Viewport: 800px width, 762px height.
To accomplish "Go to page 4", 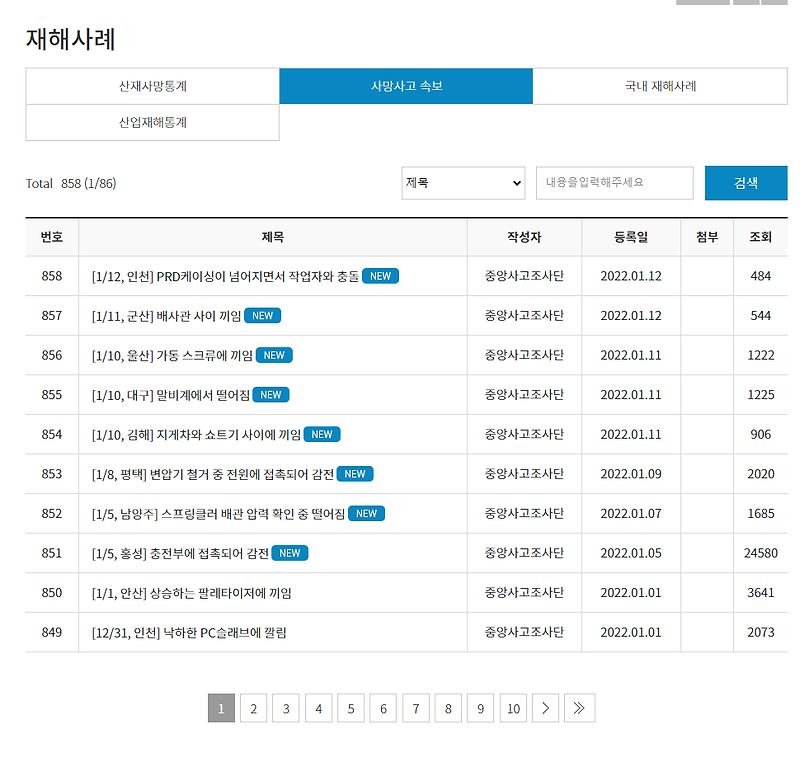I will (x=318, y=708).
